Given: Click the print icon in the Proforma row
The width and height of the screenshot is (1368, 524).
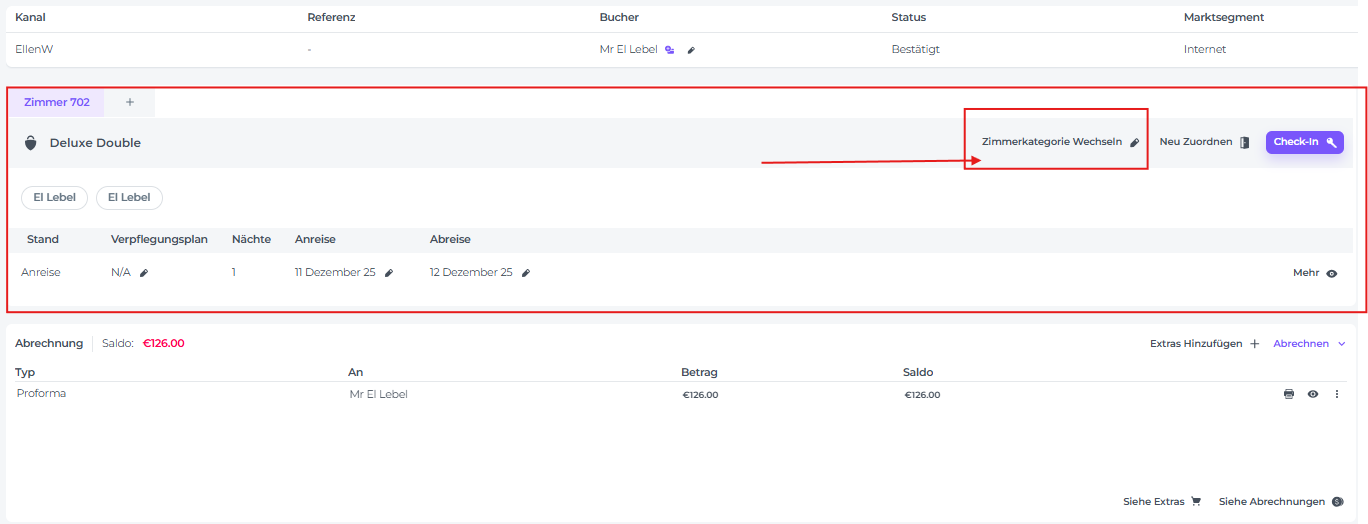Looking at the screenshot, I should (1289, 394).
